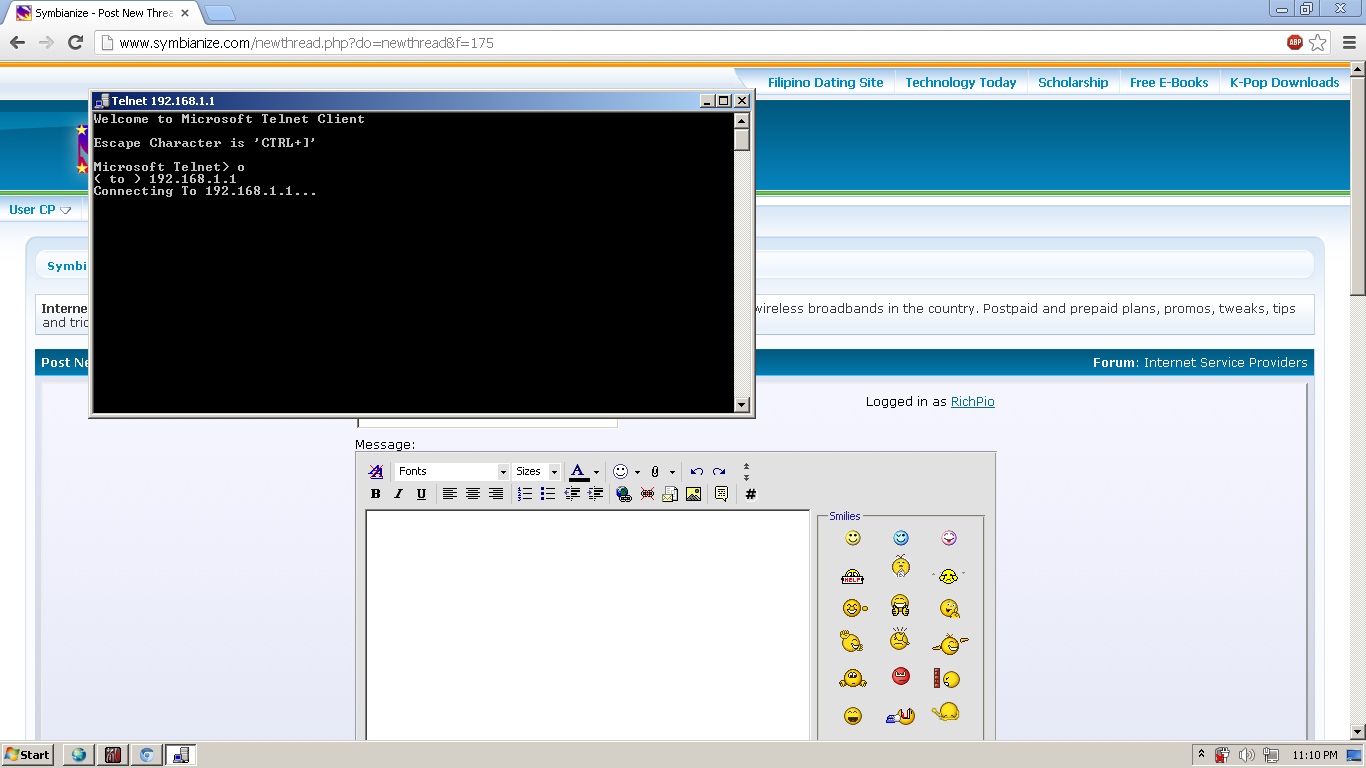This screenshot has height=768, width=1366.
Task: Open a new browser tab
Action: pyautogui.click(x=220, y=13)
